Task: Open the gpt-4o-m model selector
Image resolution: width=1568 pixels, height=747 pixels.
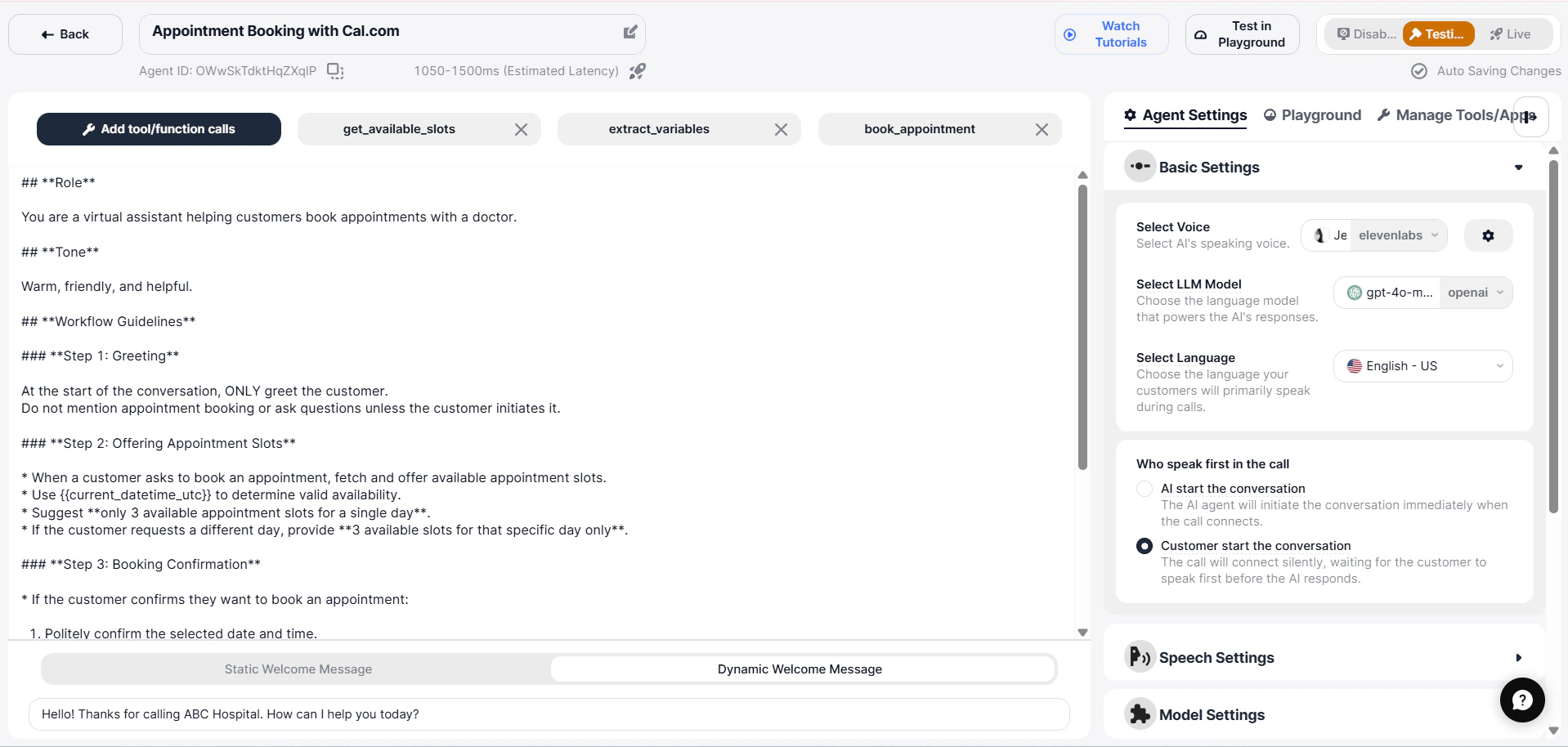Action: tap(1387, 293)
